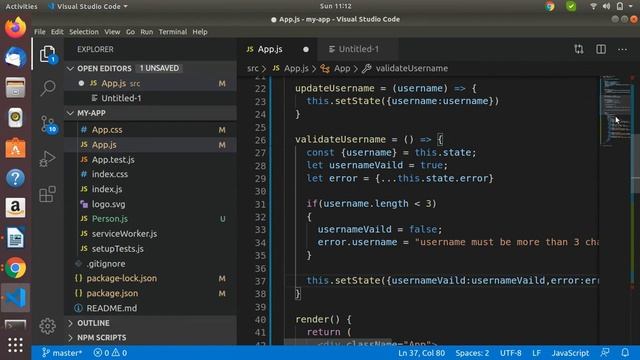
Task: Split the editor to the right
Action: (x=601, y=49)
